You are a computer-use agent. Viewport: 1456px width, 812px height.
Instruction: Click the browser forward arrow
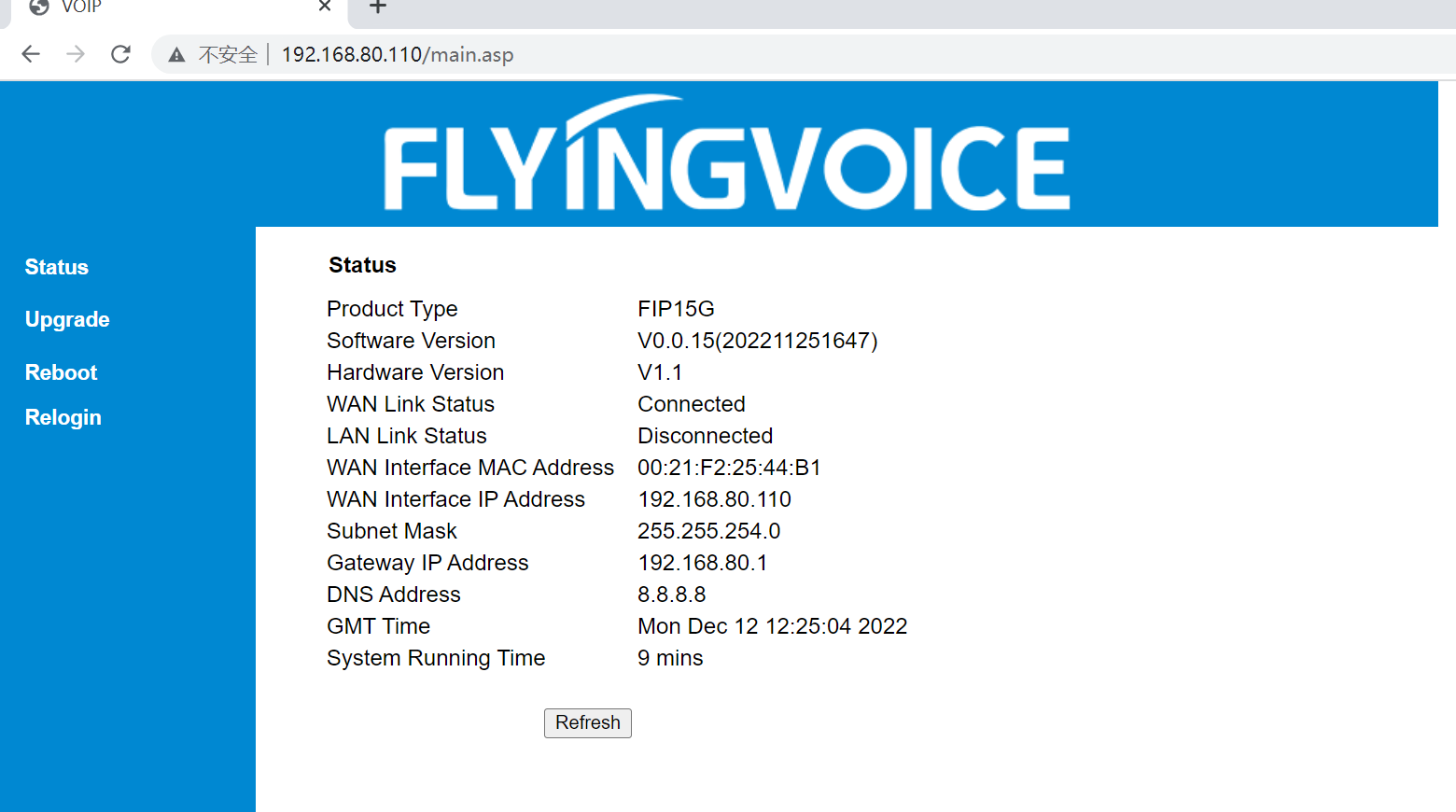pyautogui.click(x=76, y=54)
